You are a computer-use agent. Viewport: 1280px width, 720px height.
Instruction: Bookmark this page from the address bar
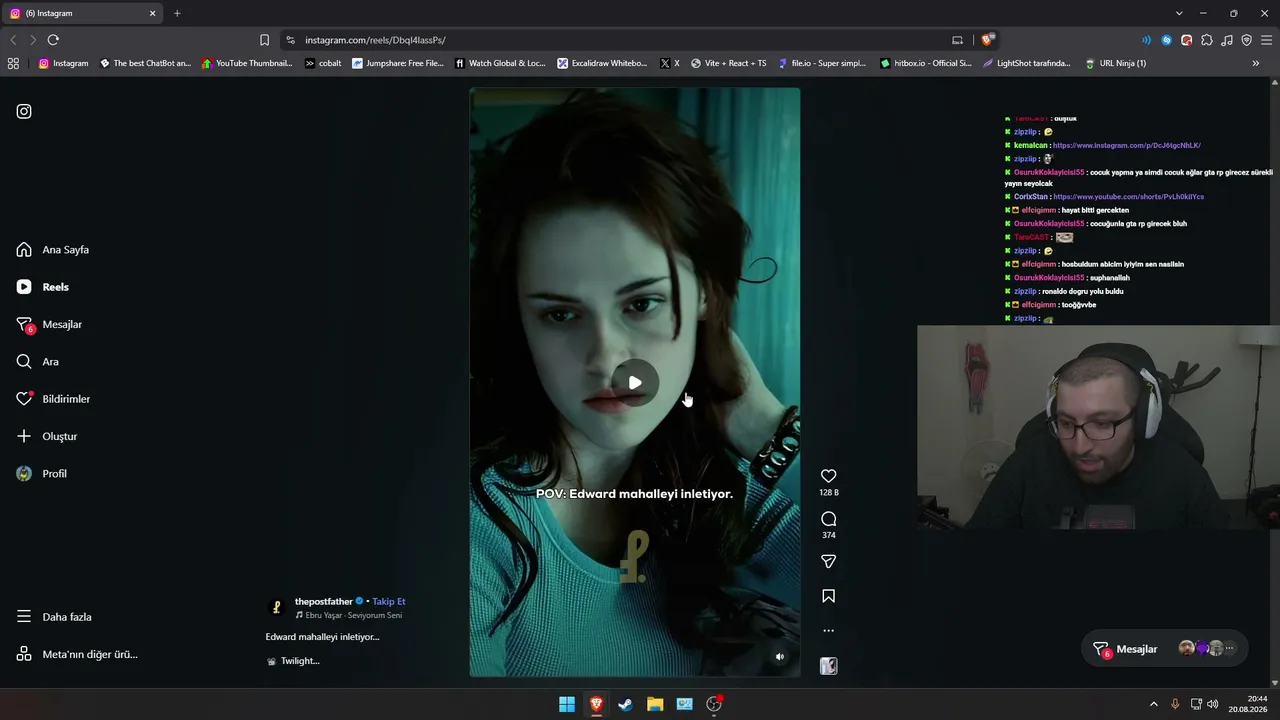(x=264, y=40)
